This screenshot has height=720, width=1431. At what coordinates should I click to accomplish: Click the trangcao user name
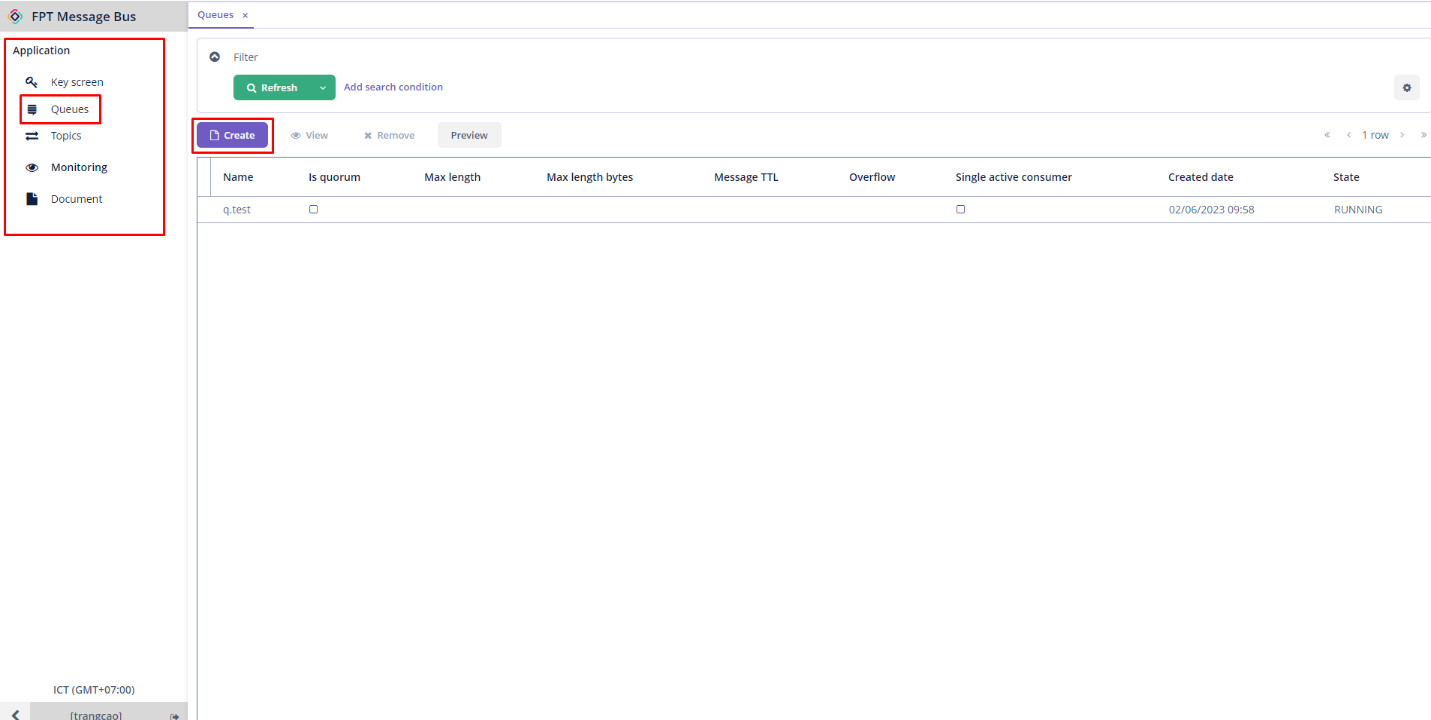click(96, 716)
